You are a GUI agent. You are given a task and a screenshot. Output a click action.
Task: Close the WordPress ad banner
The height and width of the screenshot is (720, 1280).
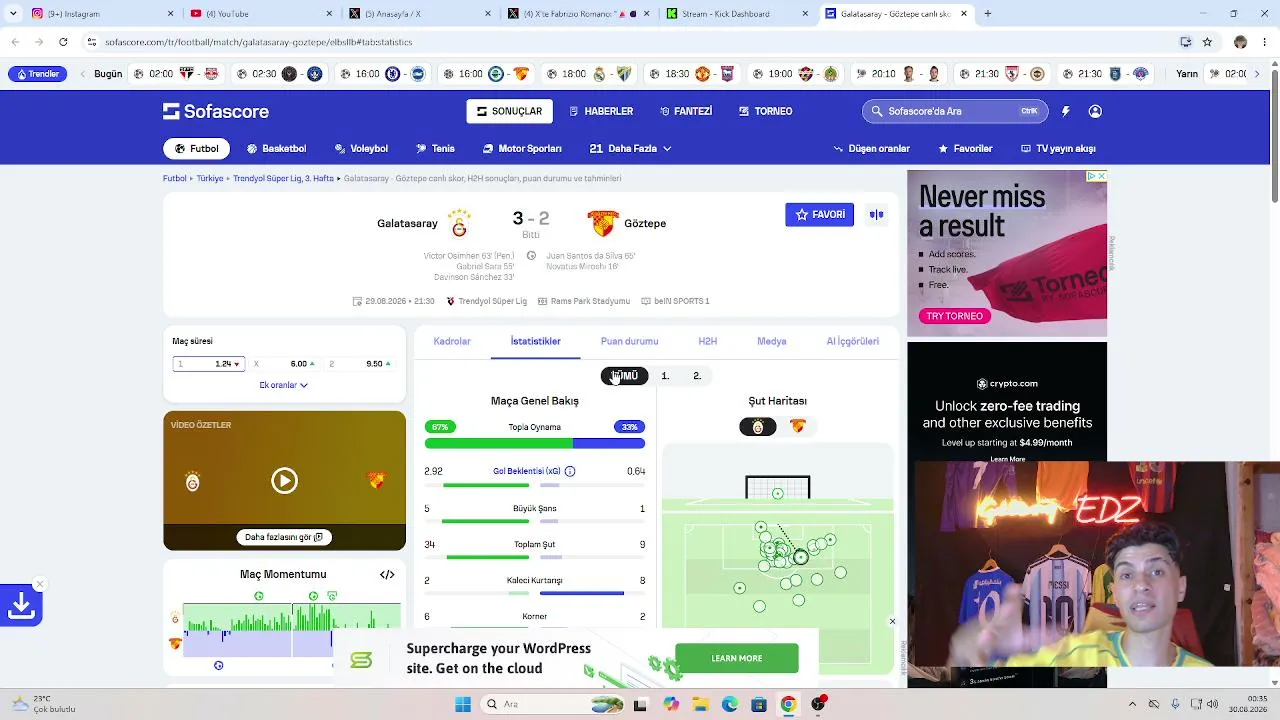pyautogui.click(x=892, y=621)
